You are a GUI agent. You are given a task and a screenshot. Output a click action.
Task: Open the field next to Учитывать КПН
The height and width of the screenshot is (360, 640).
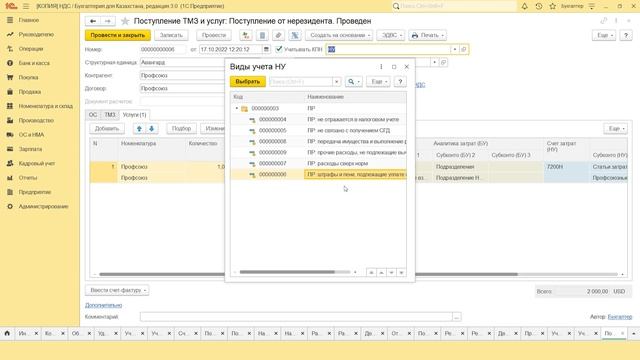[x=388, y=49]
